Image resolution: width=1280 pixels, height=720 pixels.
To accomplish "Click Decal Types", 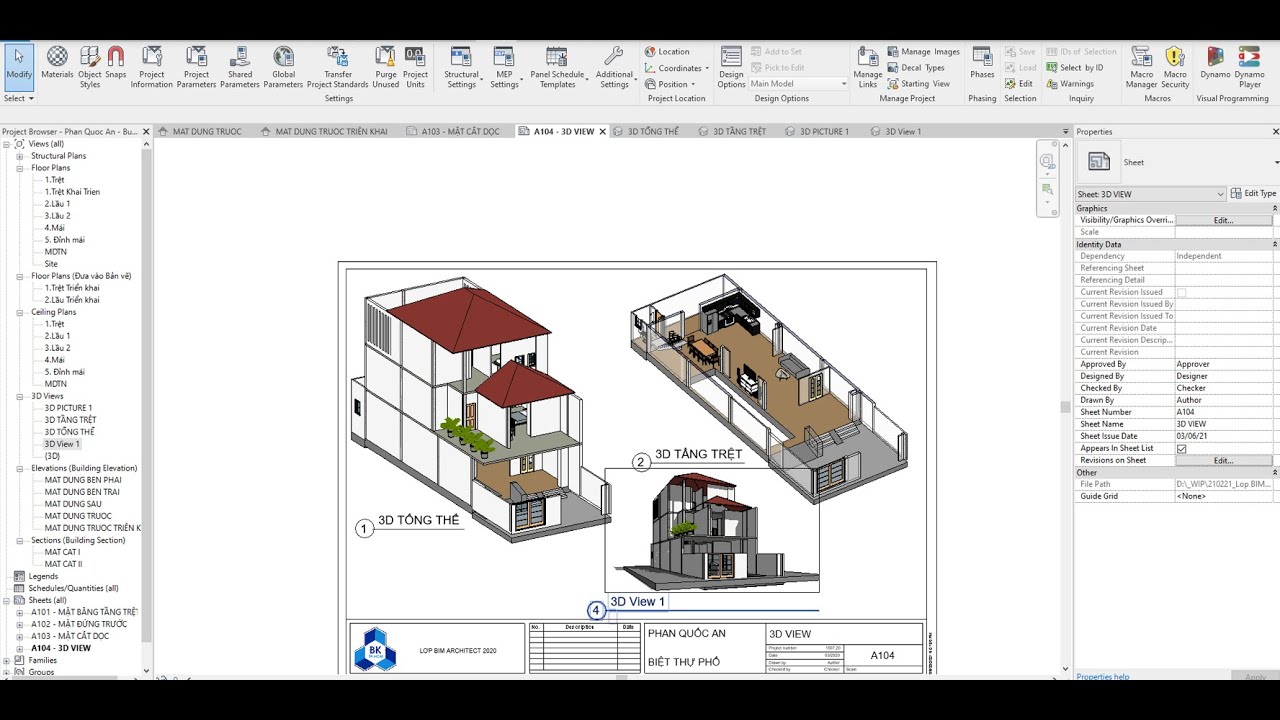I will pyautogui.click(x=916, y=67).
